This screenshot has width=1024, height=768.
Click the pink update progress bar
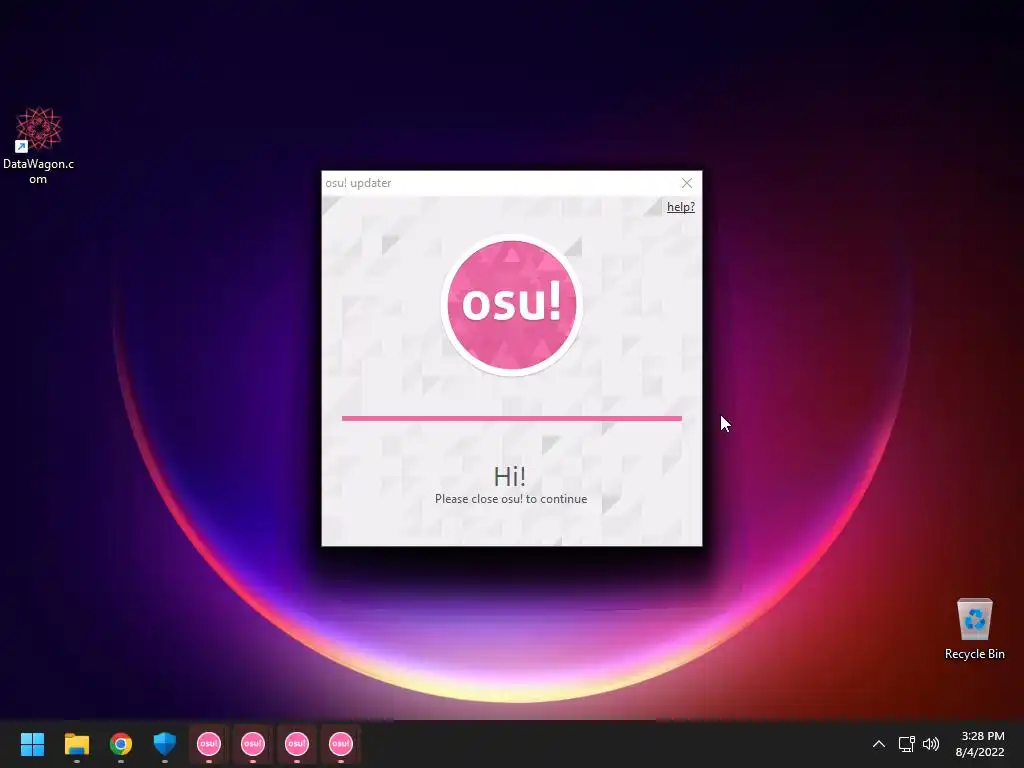(x=511, y=418)
